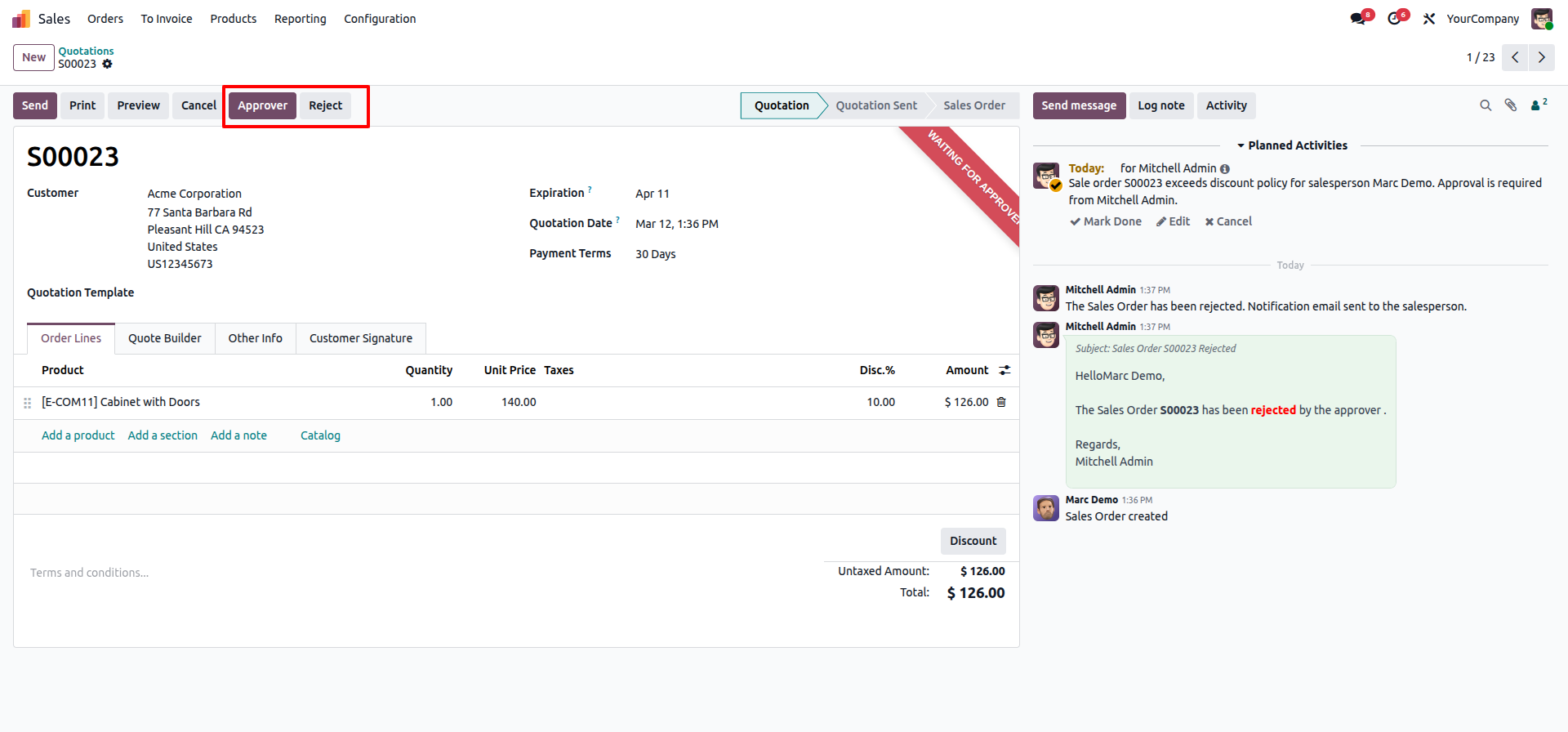Open optional columns settings in table header

tap(1004, 370)
